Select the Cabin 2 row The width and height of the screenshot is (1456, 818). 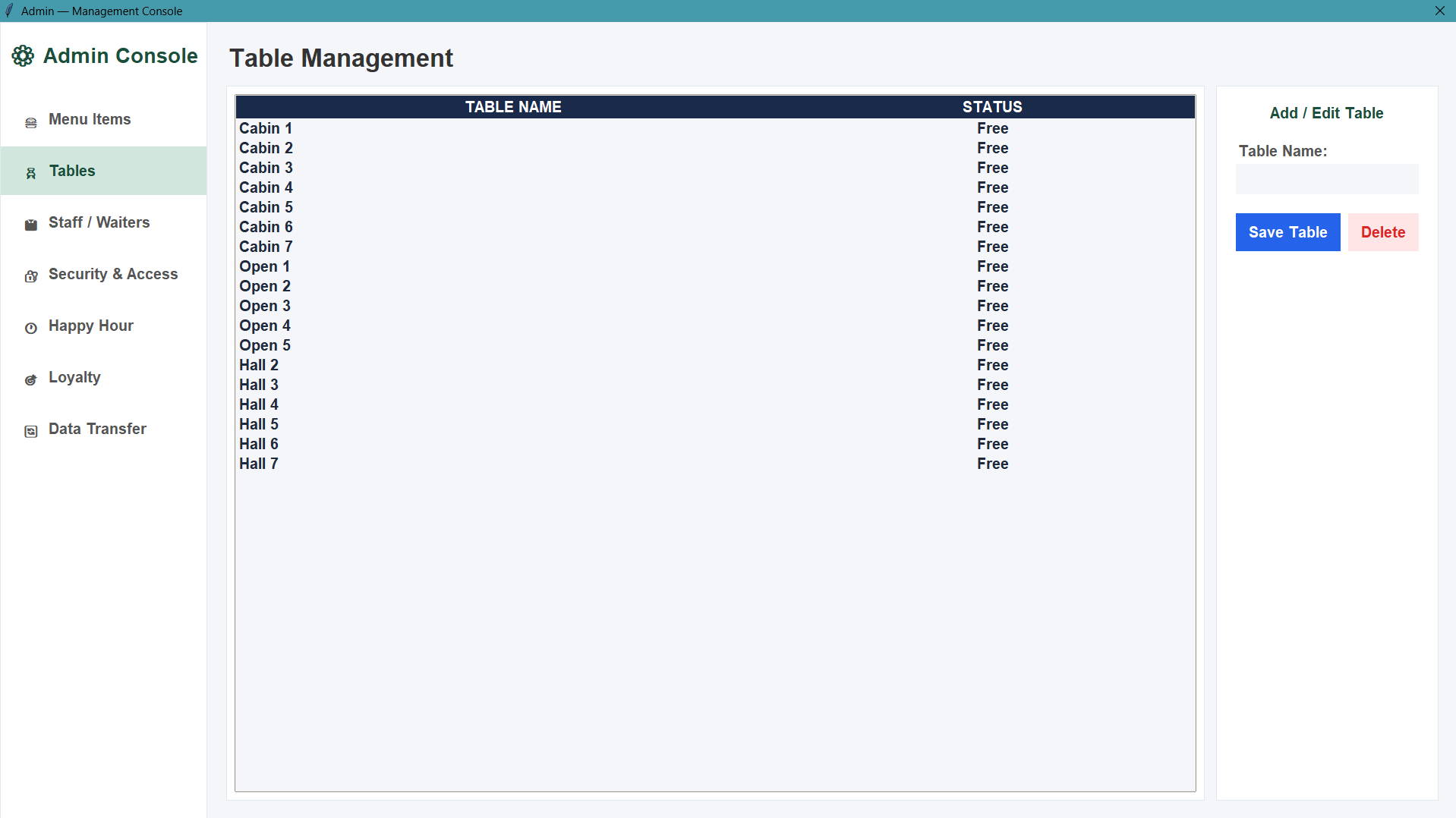715,148
